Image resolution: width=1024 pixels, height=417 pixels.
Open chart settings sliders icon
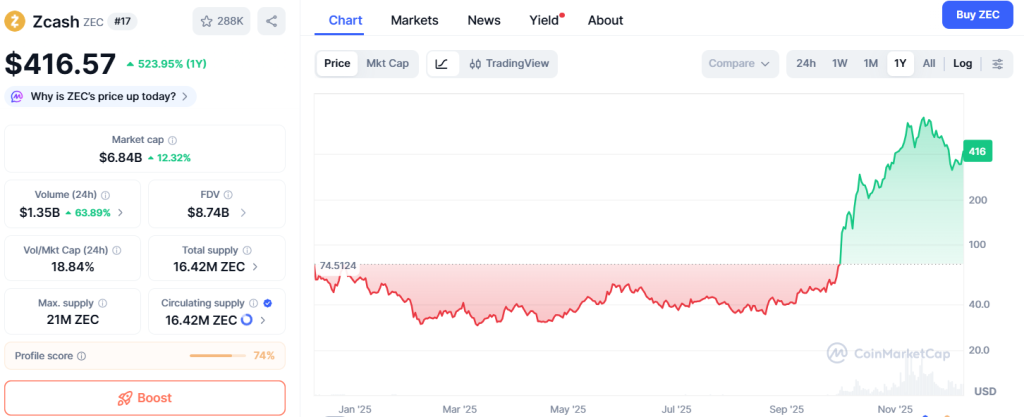(x=997, y=64)
